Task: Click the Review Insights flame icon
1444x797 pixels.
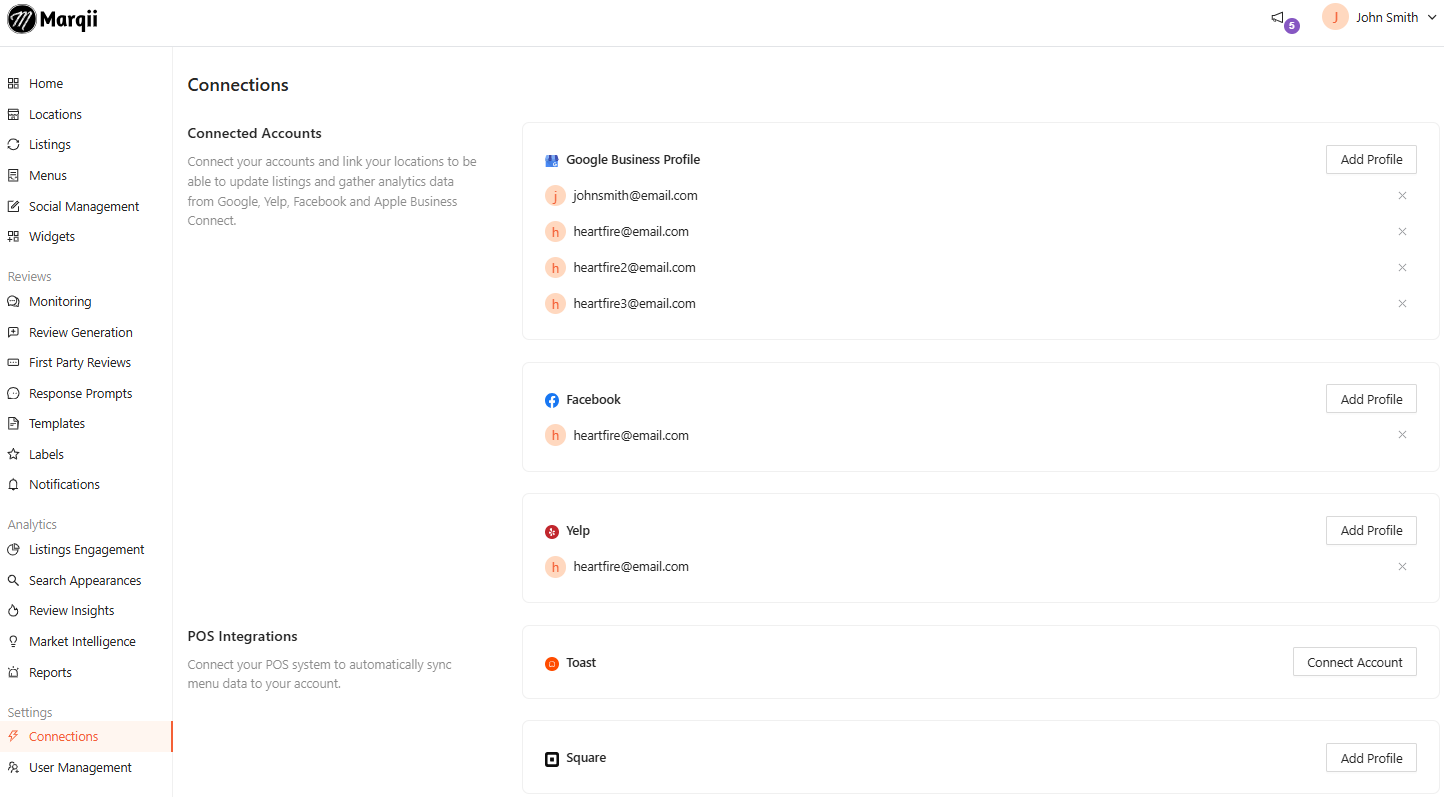Action: pyautogui.click(x=14, y=611)
